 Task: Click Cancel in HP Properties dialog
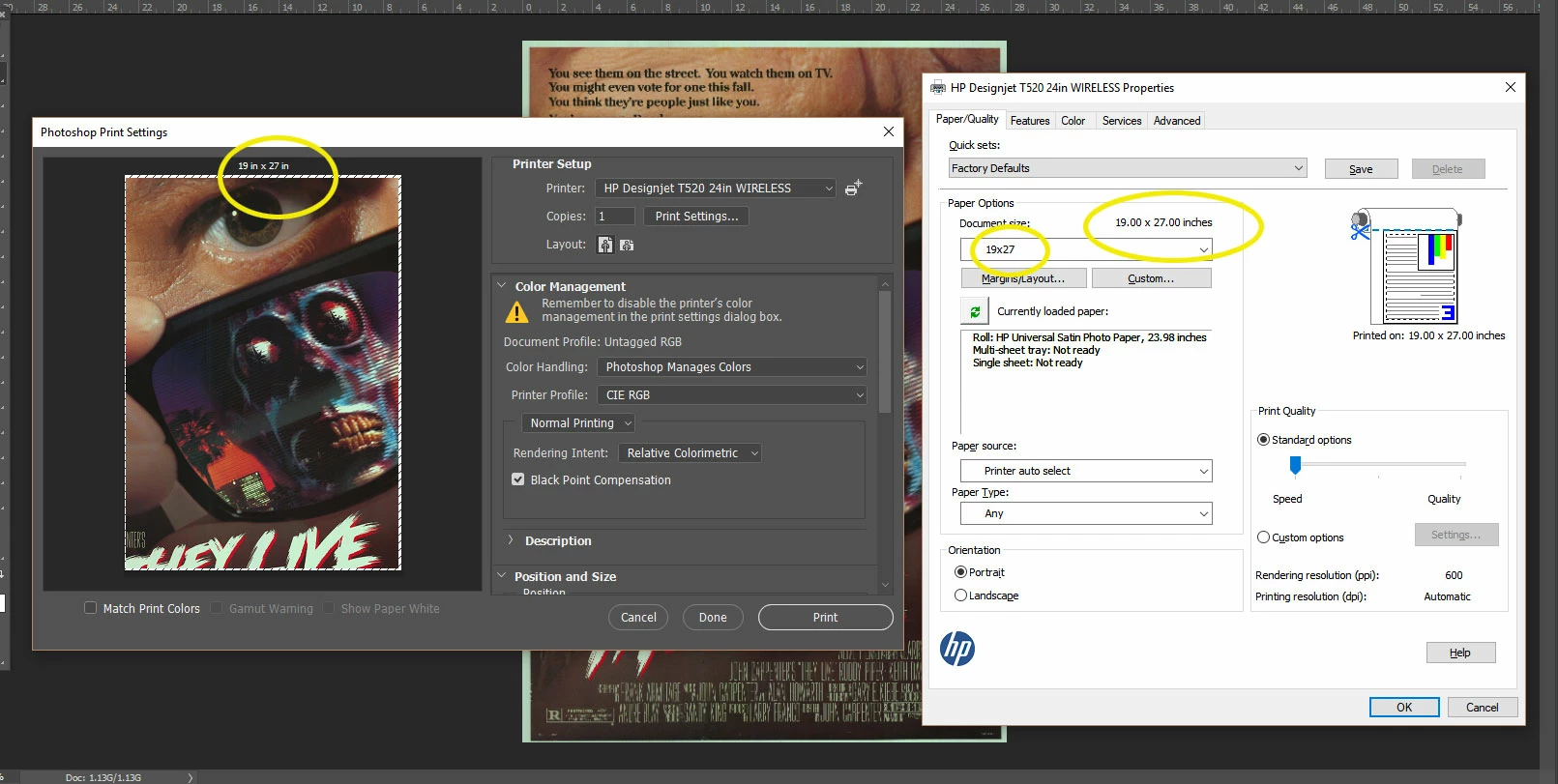[1482, 708]
